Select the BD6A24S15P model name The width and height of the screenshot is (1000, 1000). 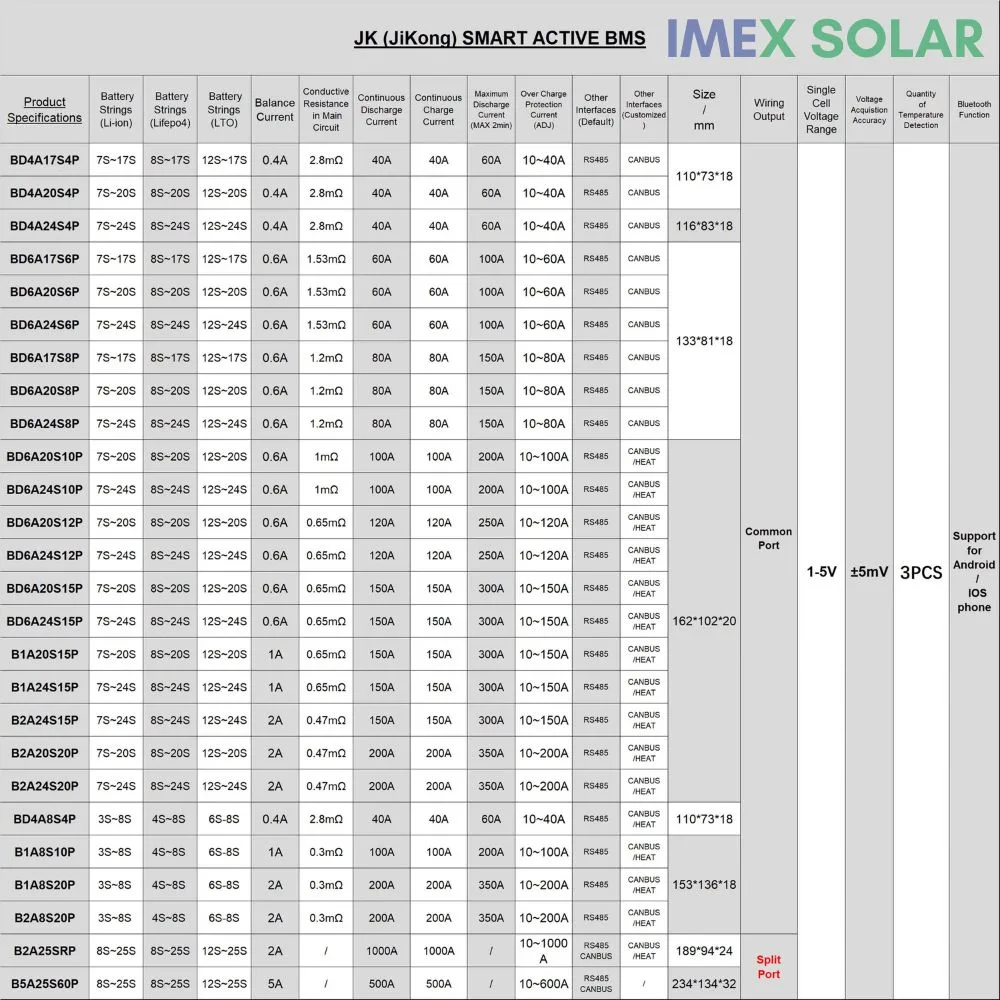pyautogui.click(x=45, y=622)
